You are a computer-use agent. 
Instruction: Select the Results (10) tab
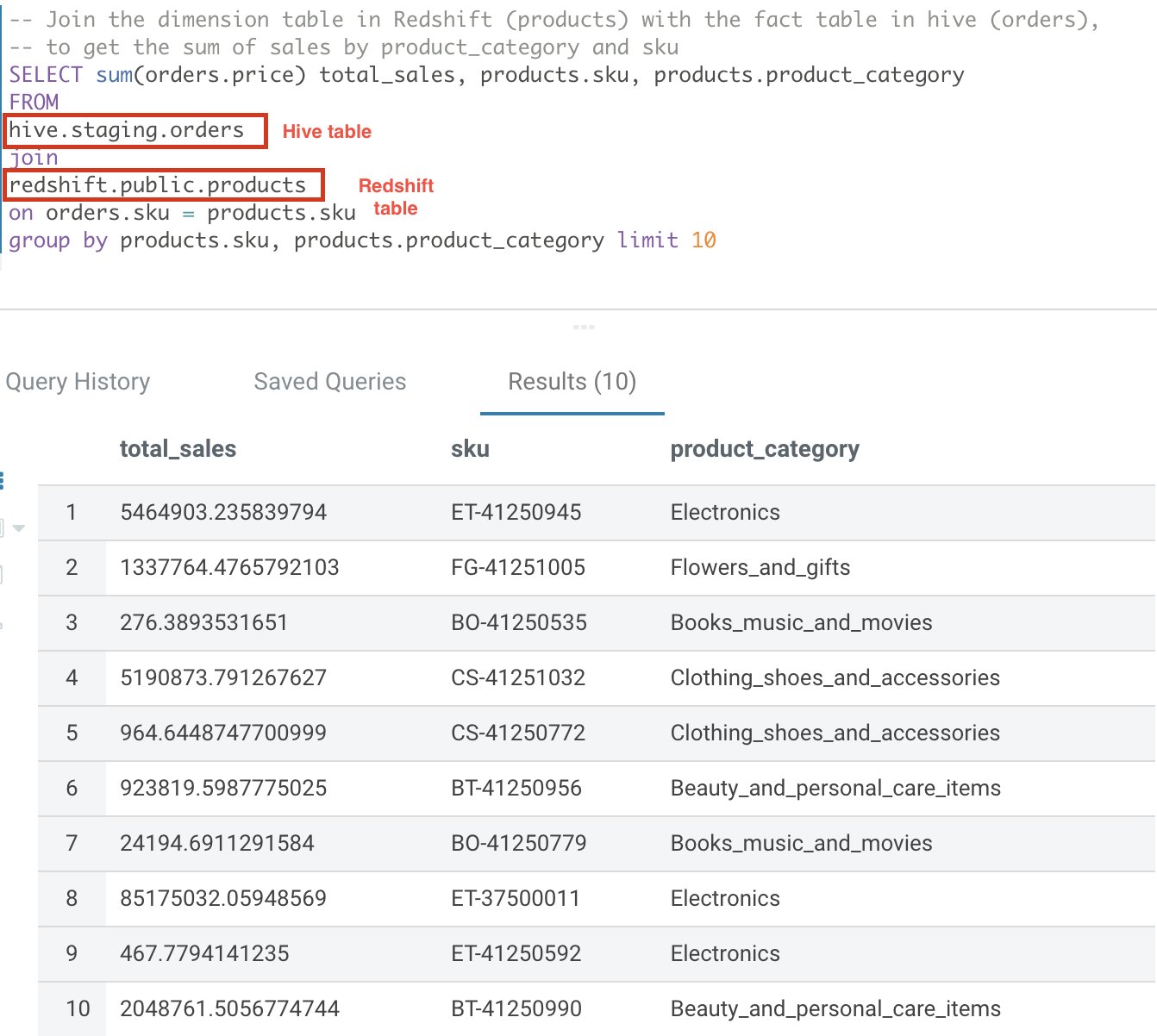pyautogui.click(x=572, y=382)
